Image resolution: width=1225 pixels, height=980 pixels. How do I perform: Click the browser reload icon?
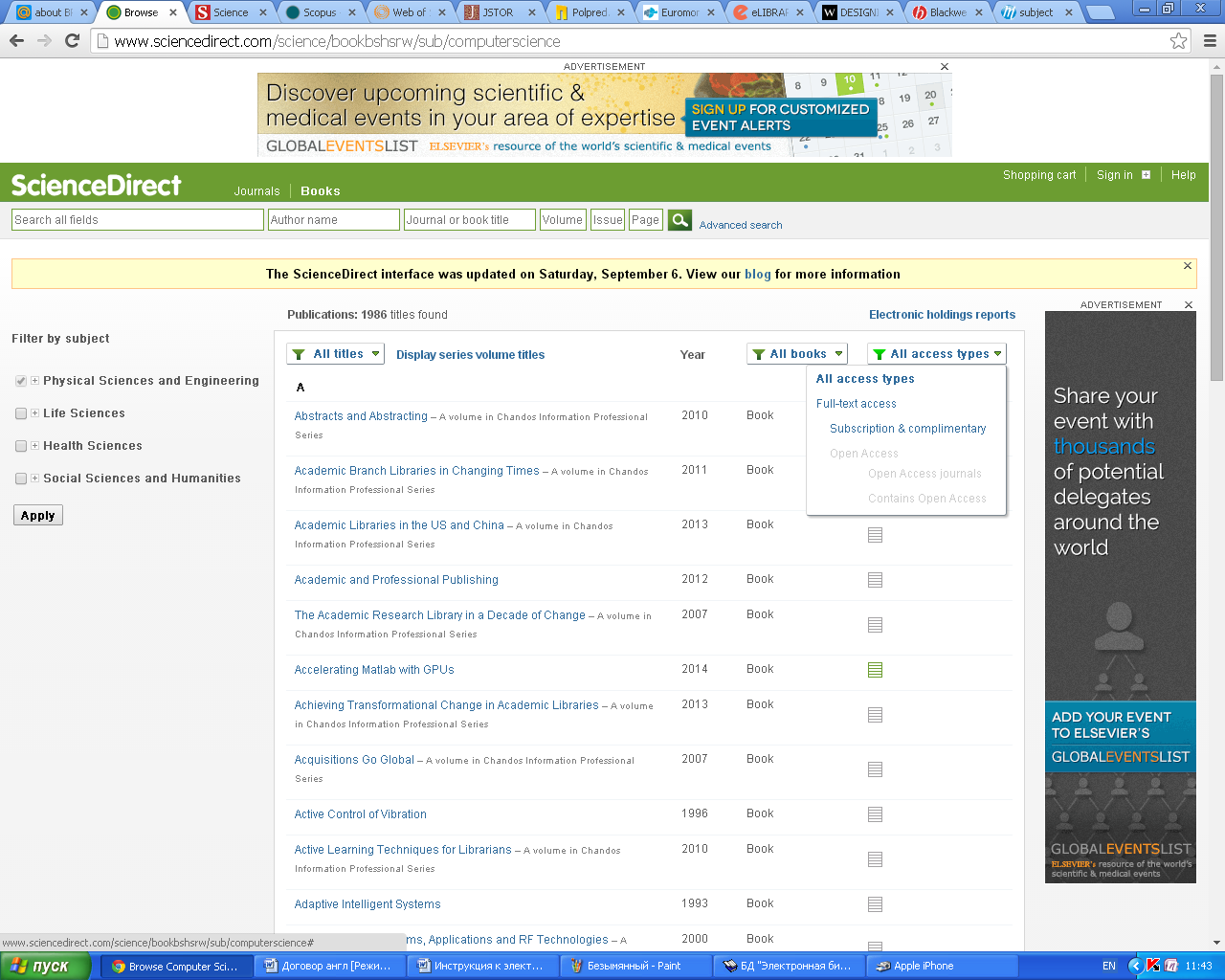(x=72, y=41)
